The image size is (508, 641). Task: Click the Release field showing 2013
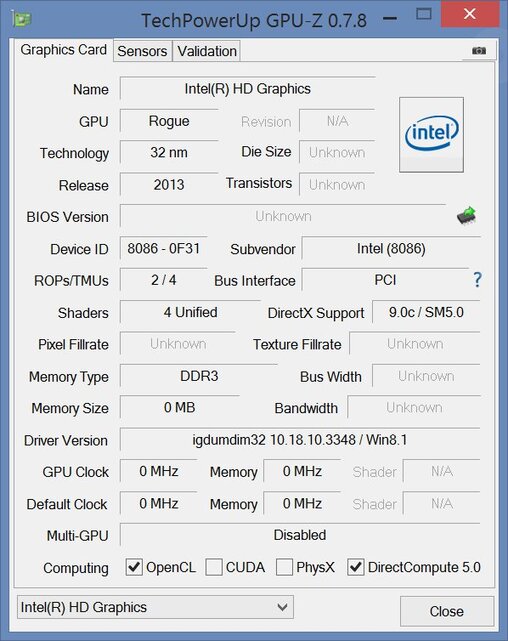pyautogui.click(x=169, y=185)
